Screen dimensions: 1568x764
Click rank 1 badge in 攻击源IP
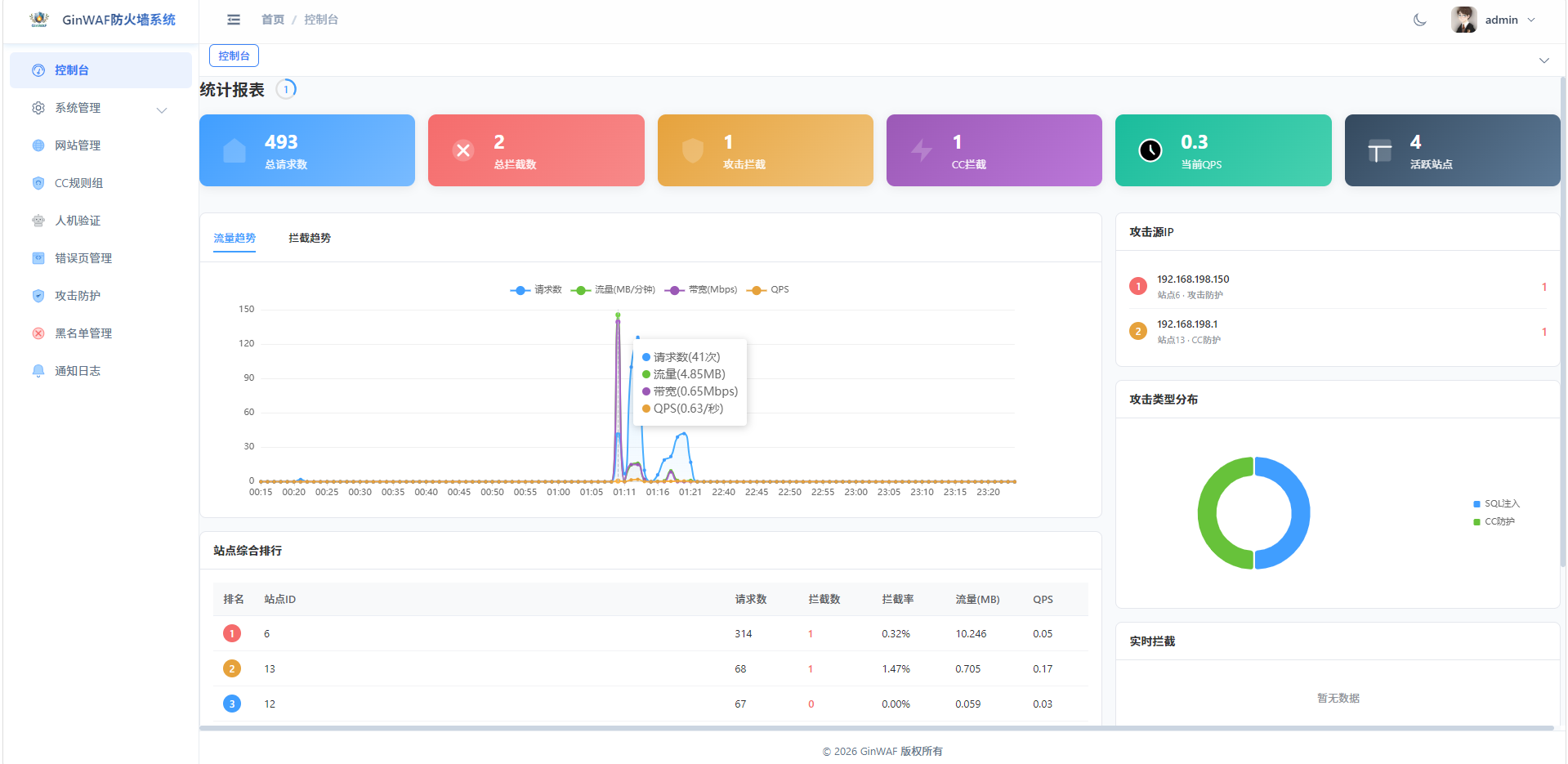(1138, 286)
